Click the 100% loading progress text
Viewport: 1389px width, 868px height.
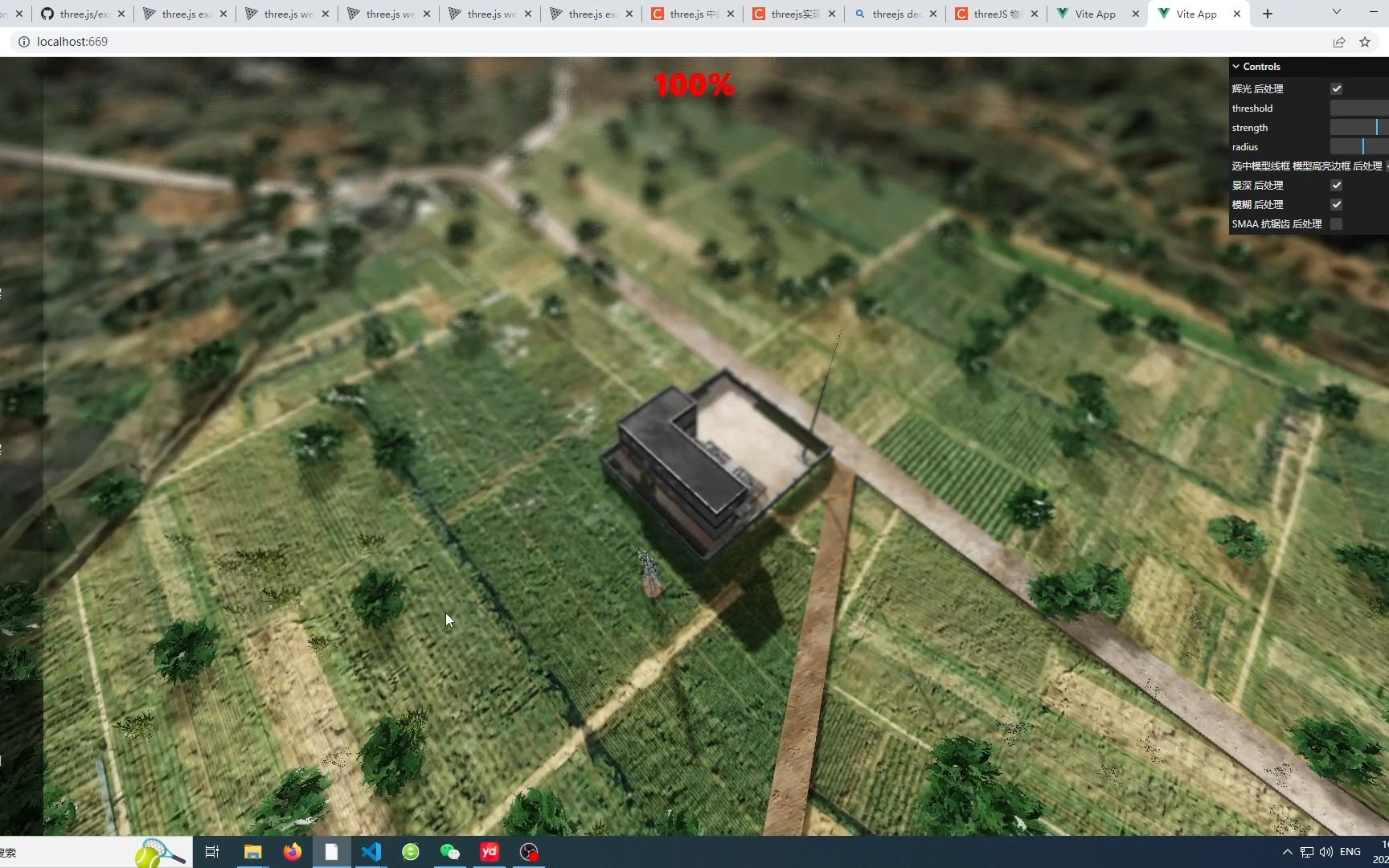pos(694,84)
